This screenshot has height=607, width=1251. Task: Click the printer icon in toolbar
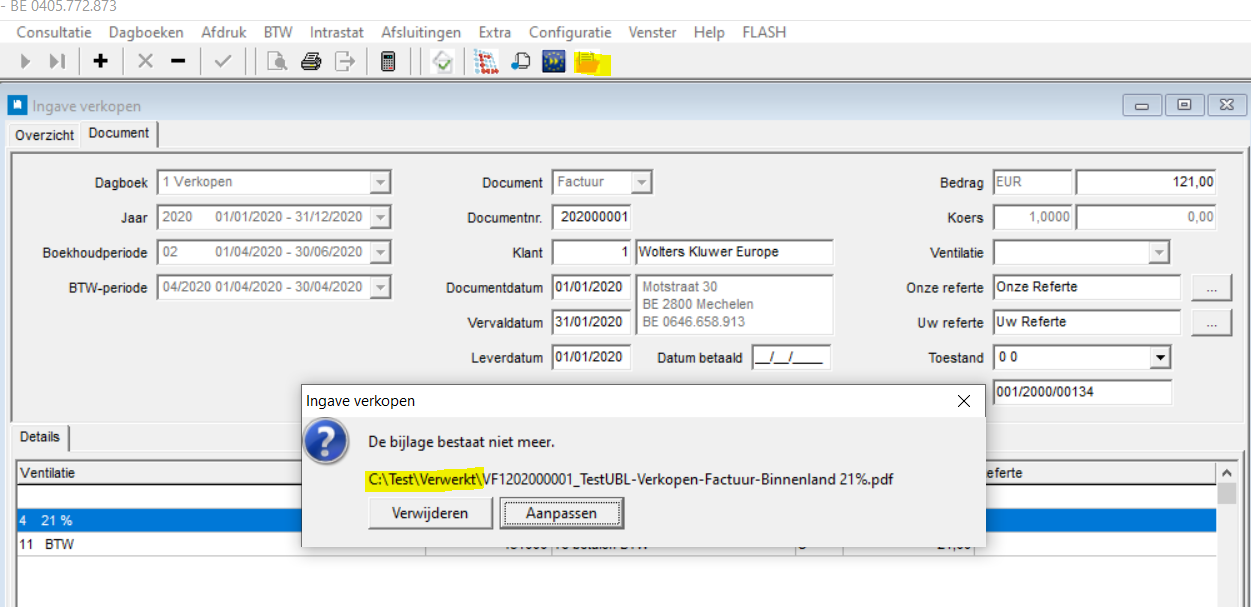pyautogui.click(x=311, y=62)
